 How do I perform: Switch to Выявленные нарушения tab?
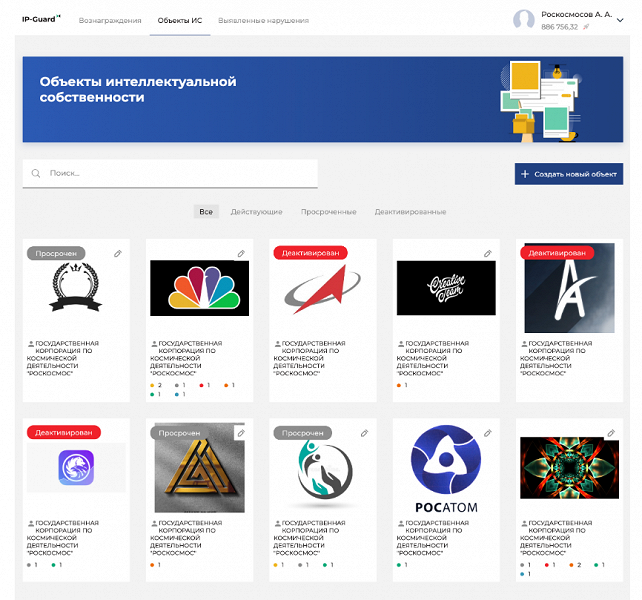click(x=263, y=20)
